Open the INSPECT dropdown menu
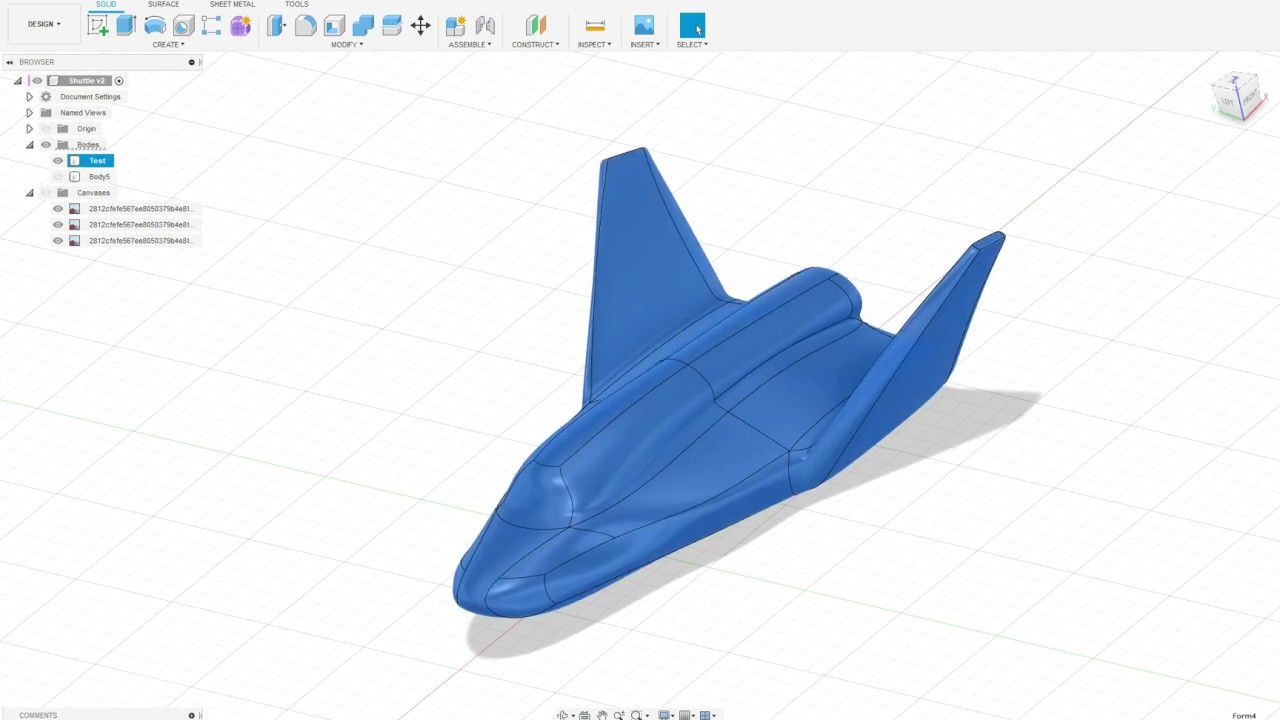1280x720 pixels. tap(594, 45)
